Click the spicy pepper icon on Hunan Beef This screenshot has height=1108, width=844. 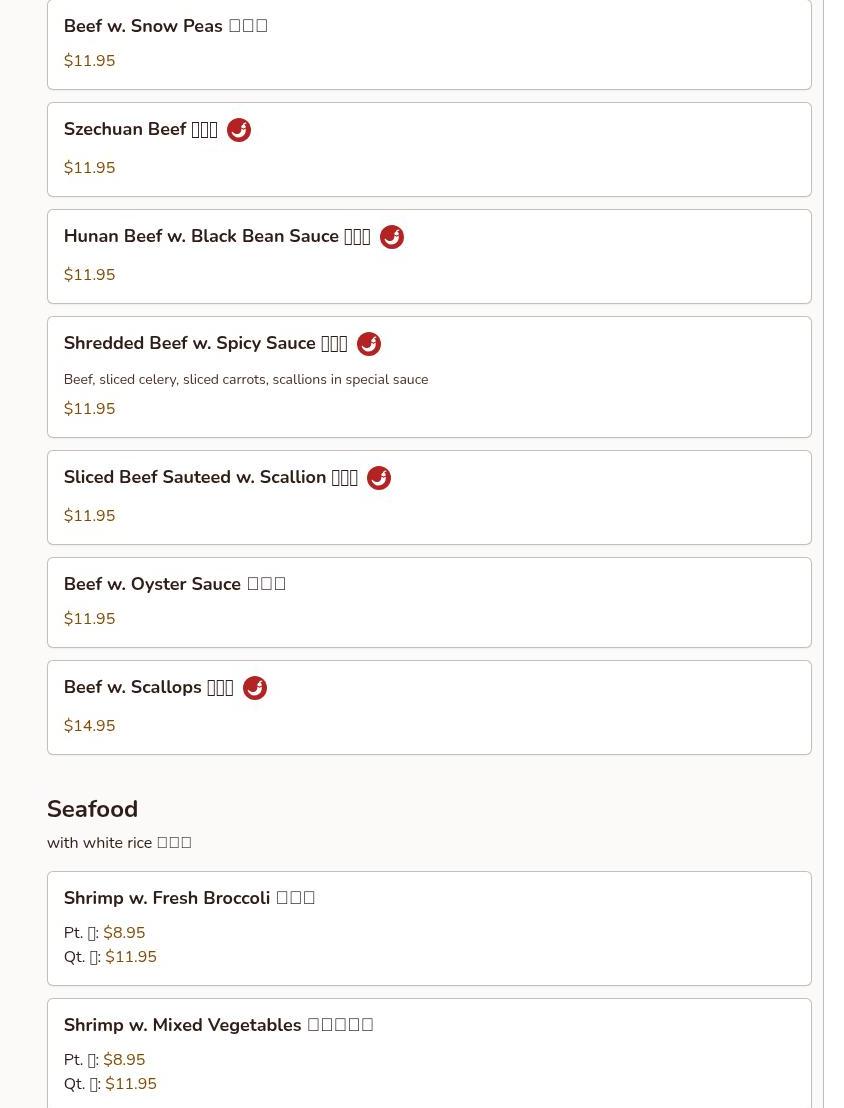[x=392, y=237]
